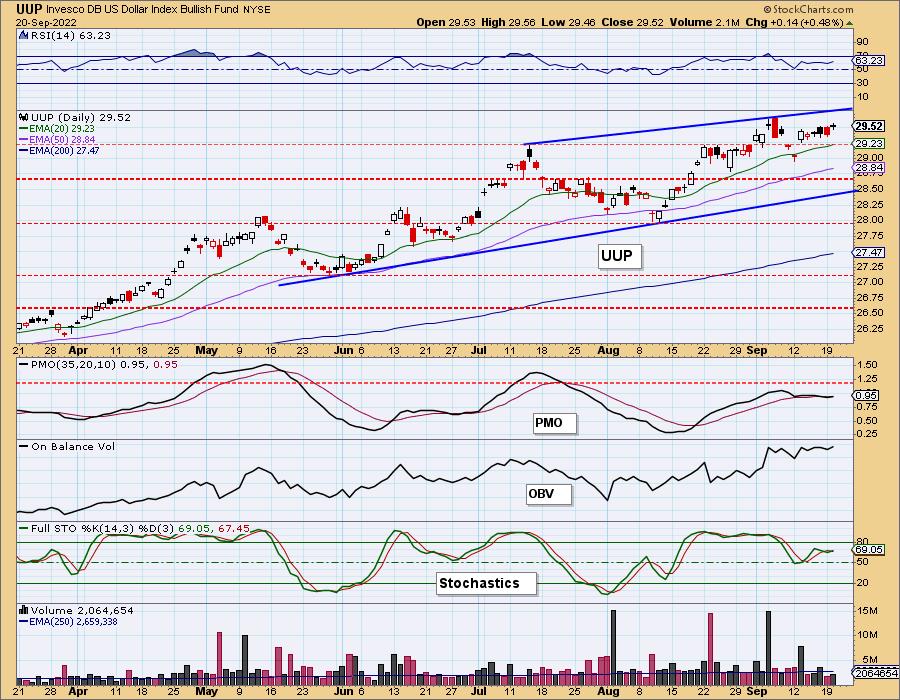Click the OBV annotation label box

(549, 493)
